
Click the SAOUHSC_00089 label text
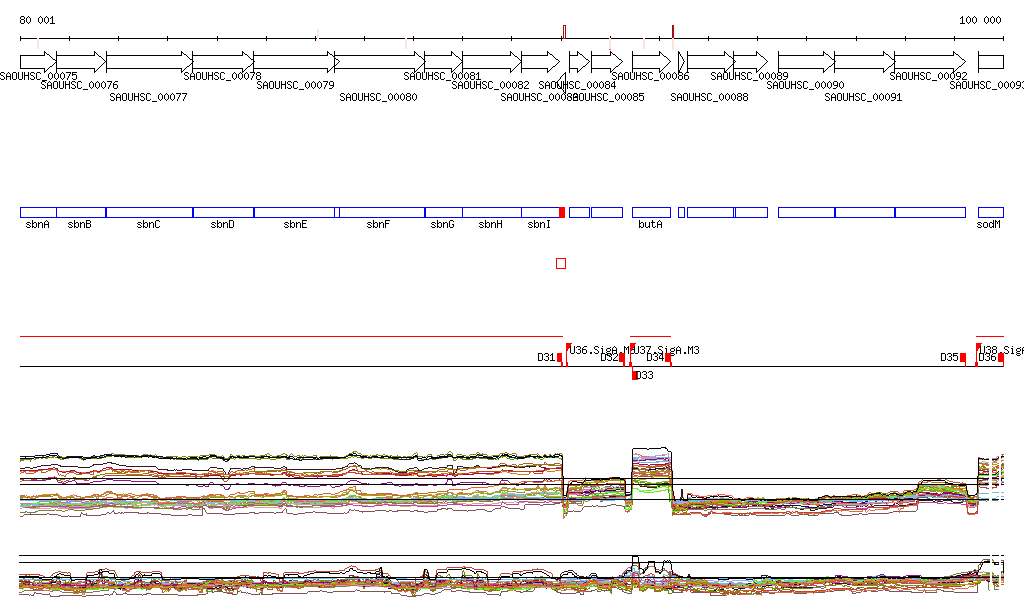[x=749, y=76]
